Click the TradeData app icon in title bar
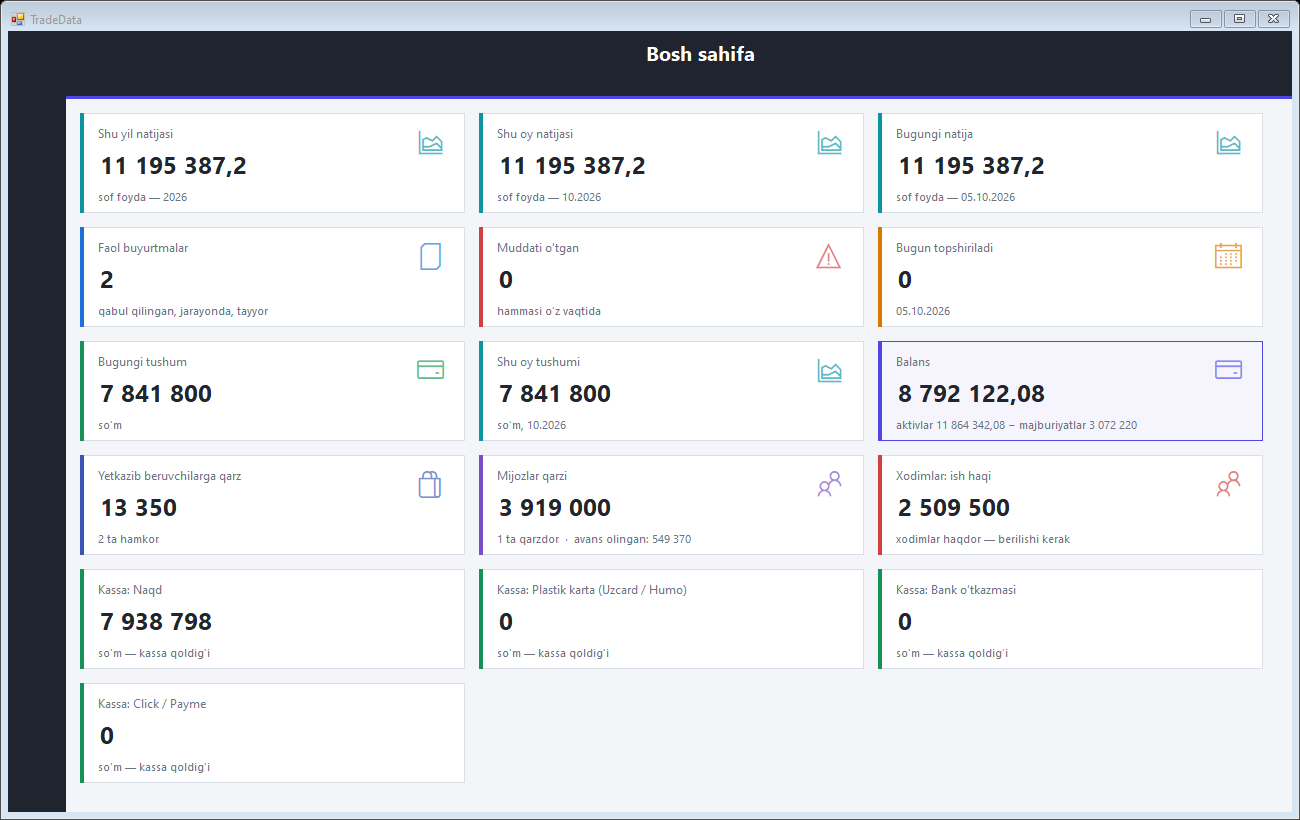Image resolution: width=1300 pixels, height=820 pixels. pyautogui.click(x=17, y=19)
